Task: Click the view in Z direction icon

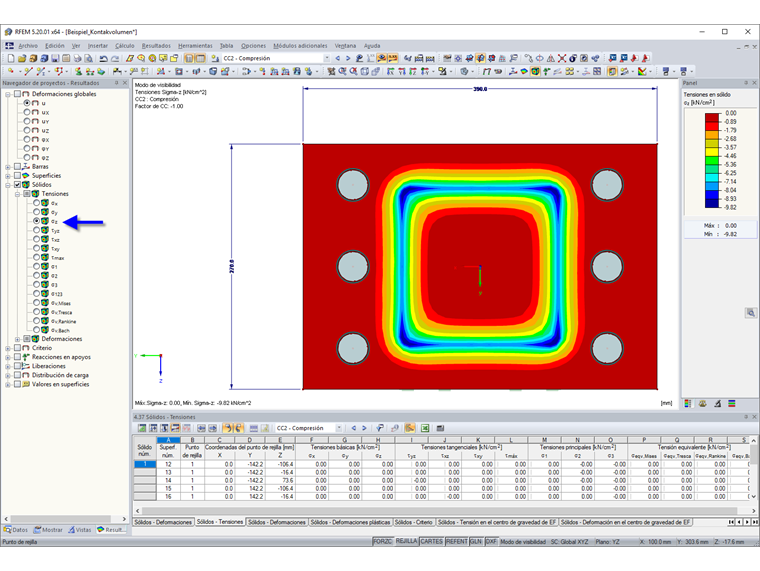Action: coord(412,71)
